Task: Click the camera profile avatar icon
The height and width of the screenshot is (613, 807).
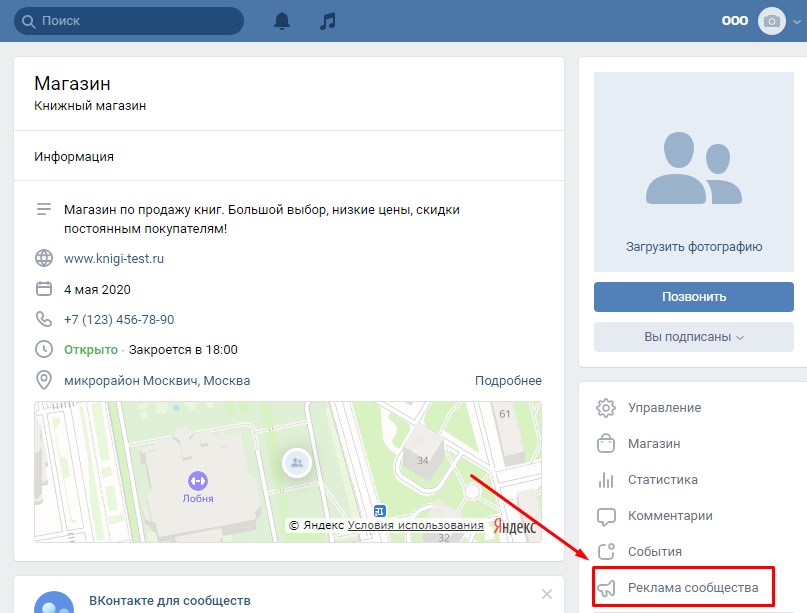Action: (771, 21)
